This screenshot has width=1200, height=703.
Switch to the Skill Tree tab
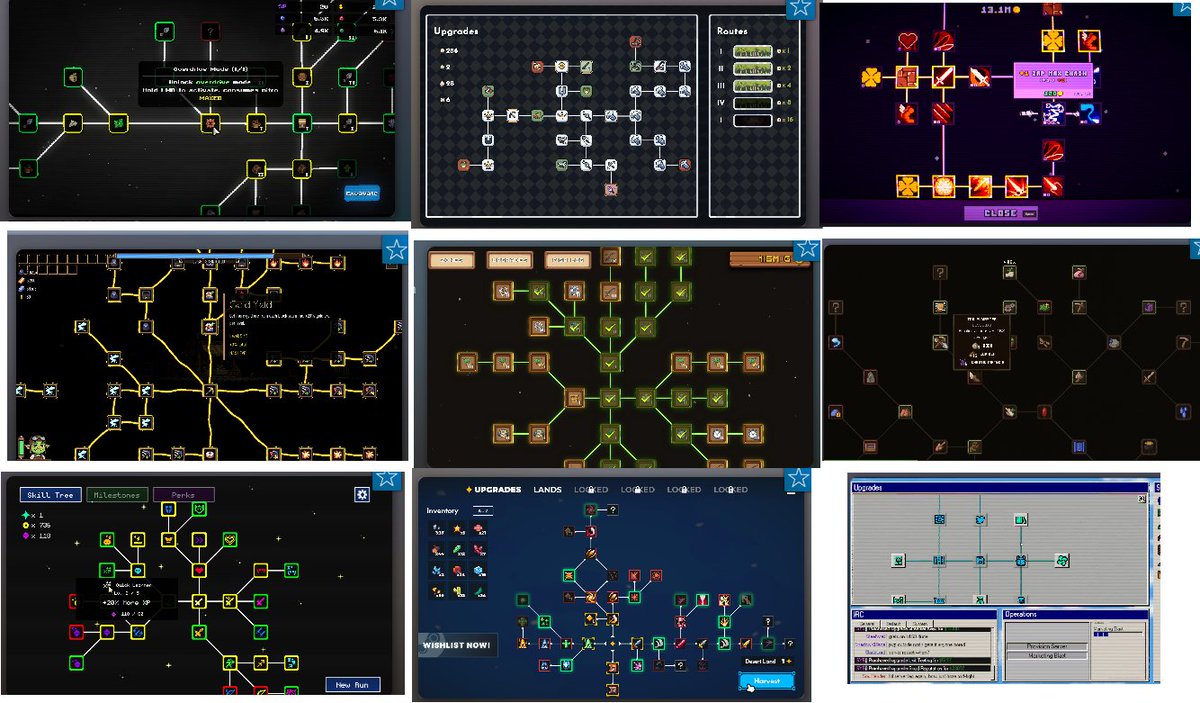[x=50, y=494]
